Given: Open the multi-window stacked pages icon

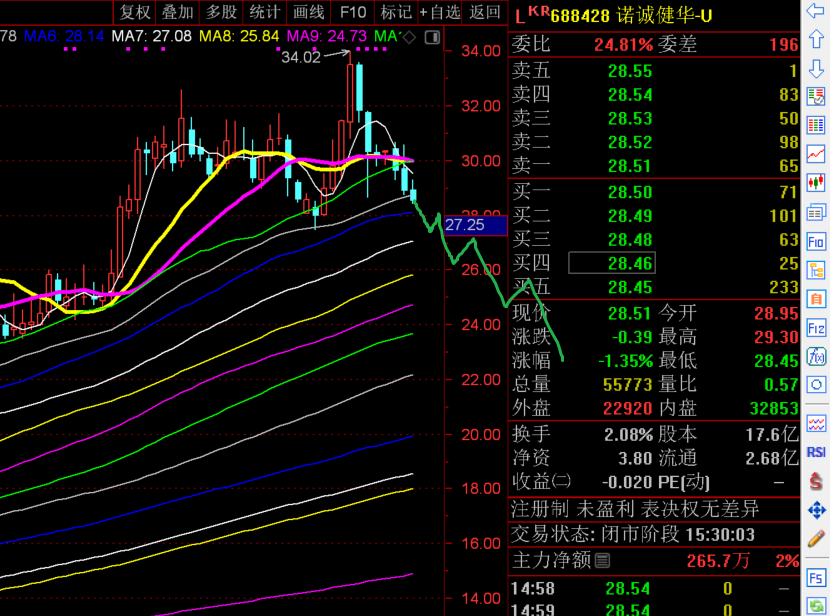Looking at the screenshot, I should coord(816,213).
